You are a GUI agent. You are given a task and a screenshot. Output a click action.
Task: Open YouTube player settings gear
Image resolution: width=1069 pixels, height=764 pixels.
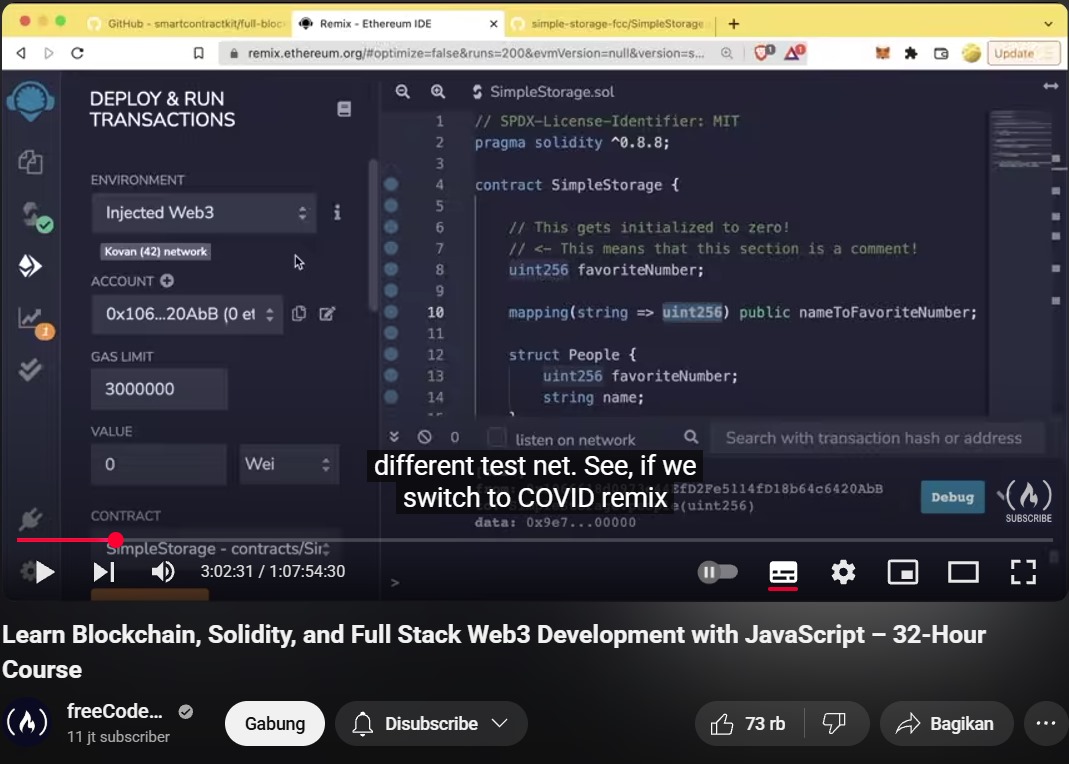(843, 572)
